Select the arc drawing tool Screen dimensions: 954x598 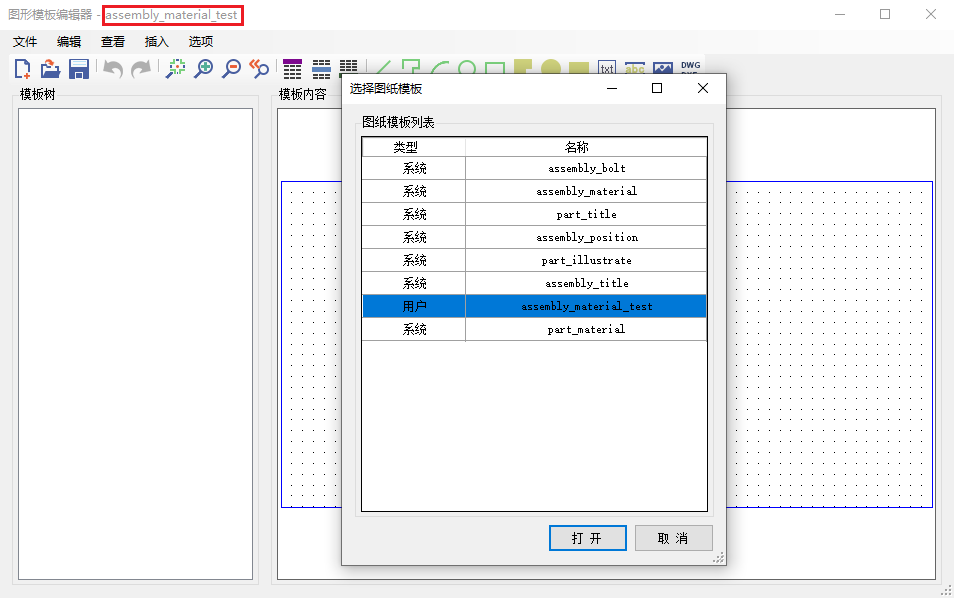pos(439,66)
